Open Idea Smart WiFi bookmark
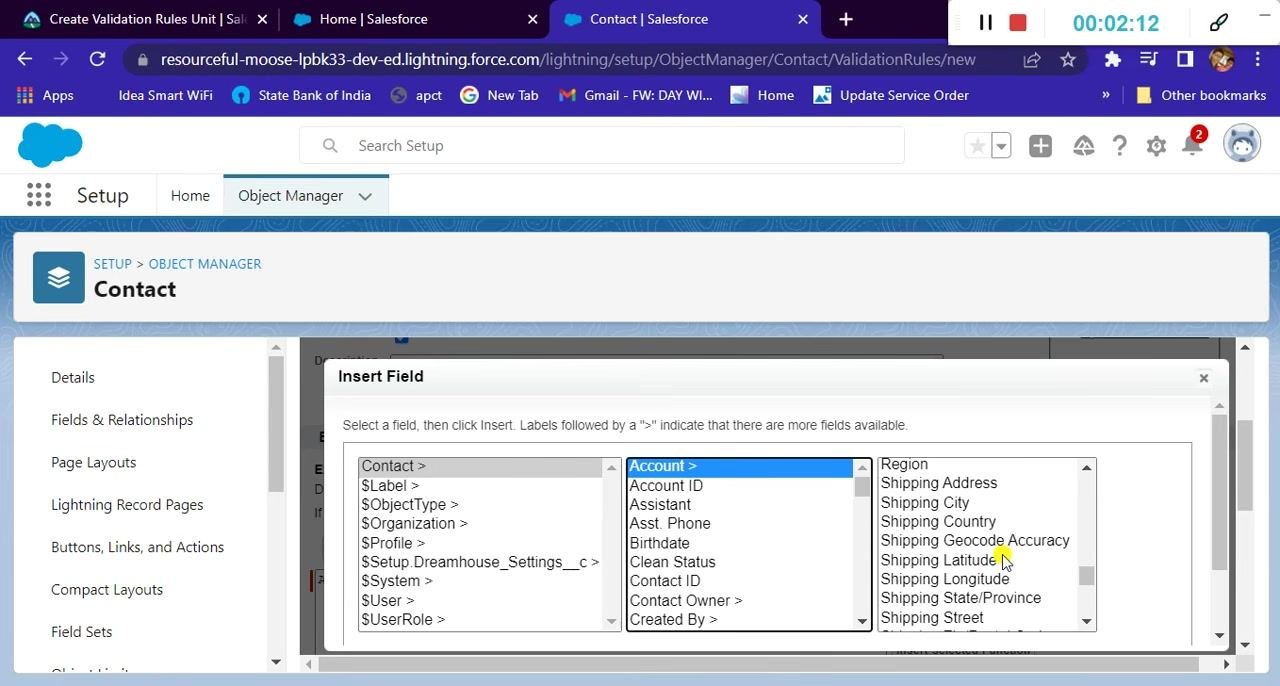This screenshot has width=1280, height=686. point(165,95)
